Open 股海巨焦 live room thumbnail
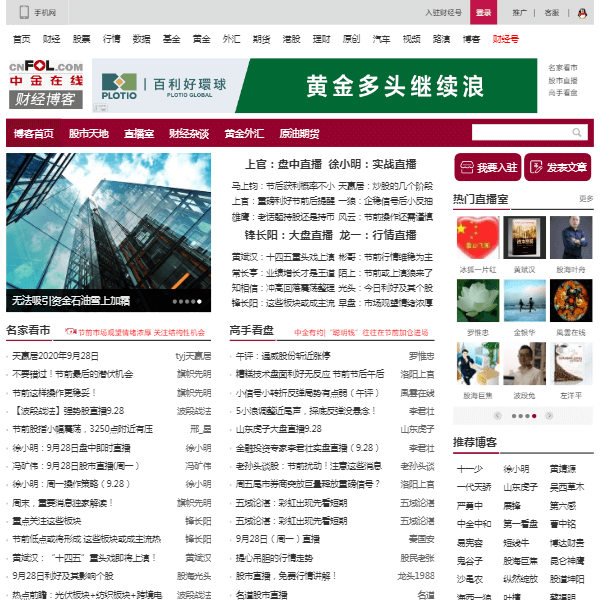The height and width of the screenshot is (600, 600). [478, 364]
